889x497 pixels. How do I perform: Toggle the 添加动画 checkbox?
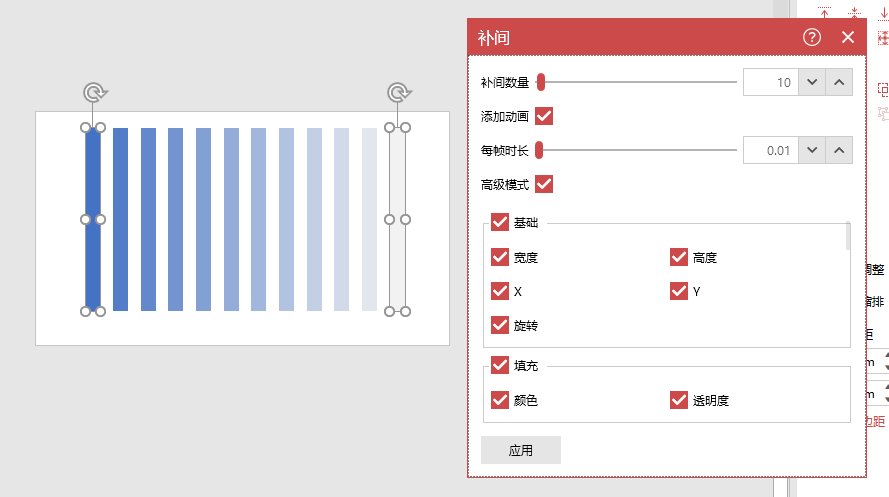(x=544, y=116)
